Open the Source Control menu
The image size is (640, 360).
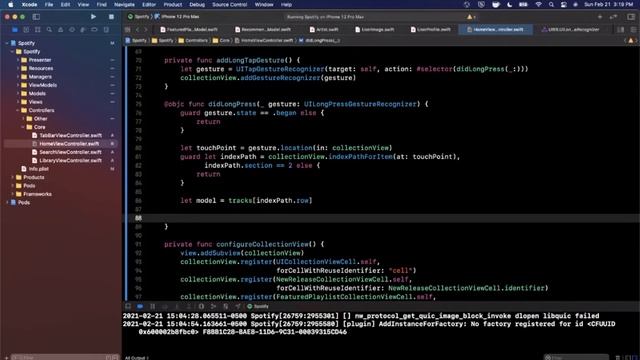(229, 4)
